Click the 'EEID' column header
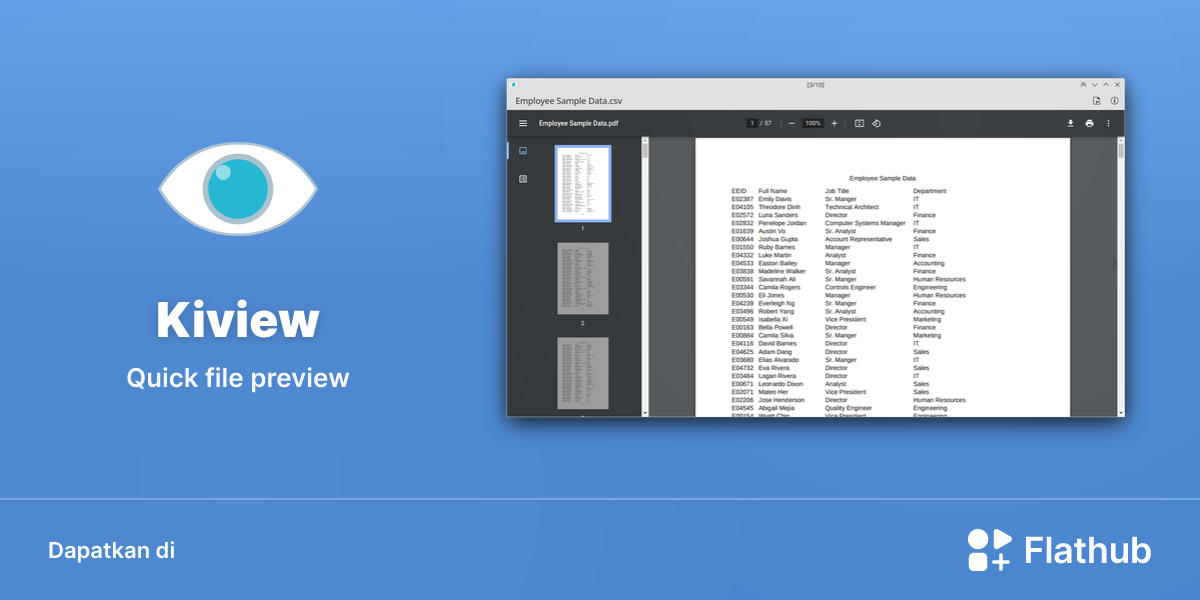1200x600 pixels. 739,191
